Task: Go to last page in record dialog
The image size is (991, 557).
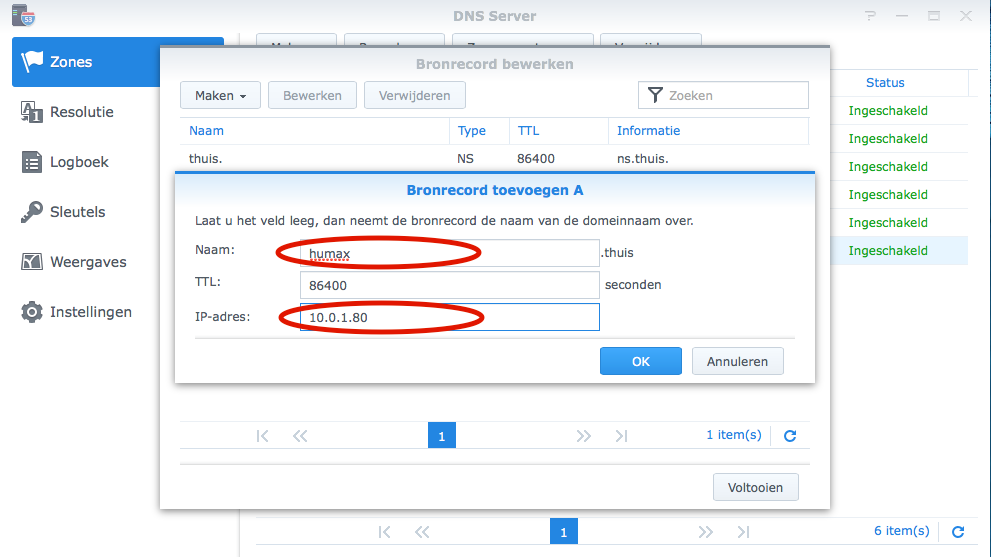Action: point(621,436)
